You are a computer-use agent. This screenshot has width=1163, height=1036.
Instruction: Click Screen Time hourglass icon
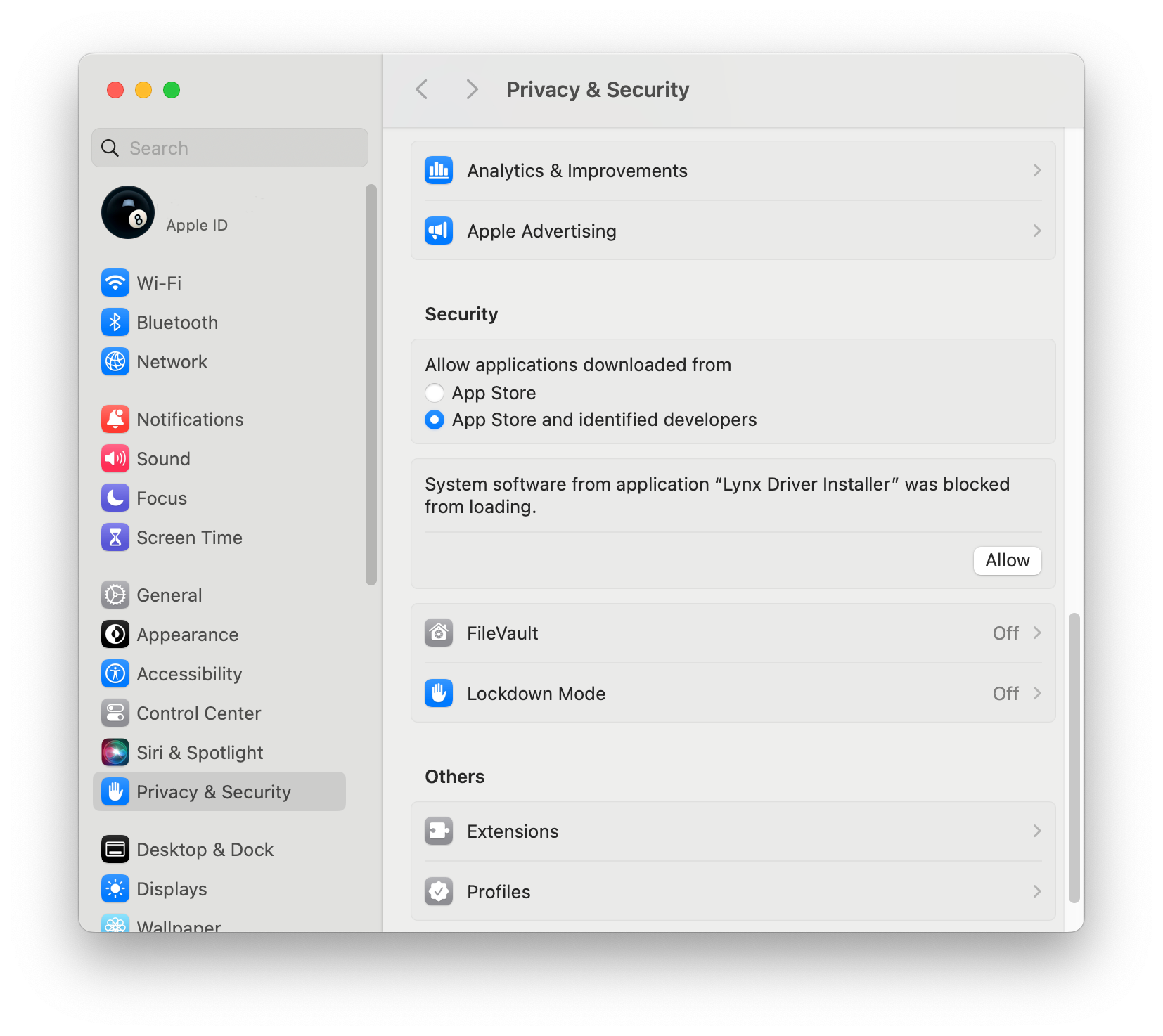(115, 538)
